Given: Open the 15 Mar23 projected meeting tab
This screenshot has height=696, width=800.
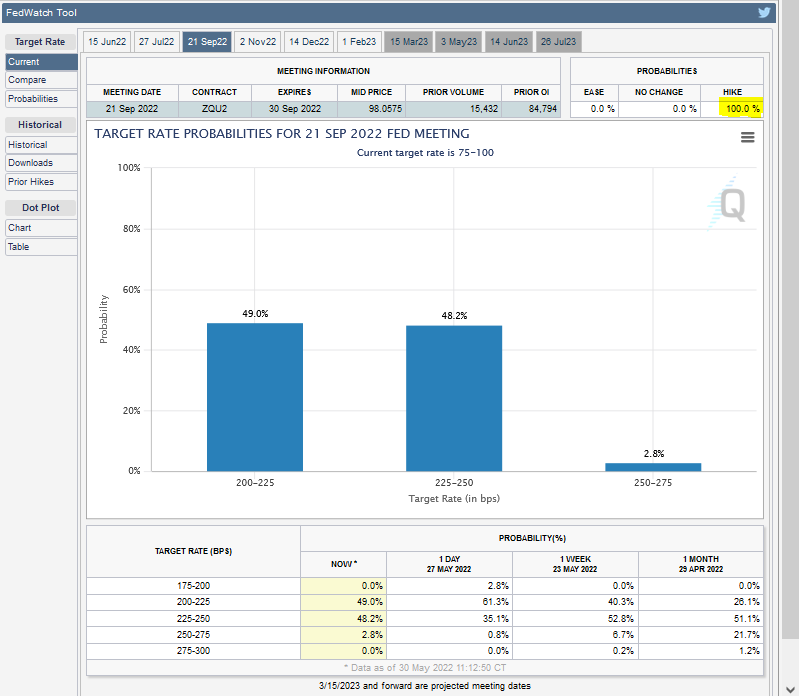Looking at the screenshot, I should pos(409,42).
